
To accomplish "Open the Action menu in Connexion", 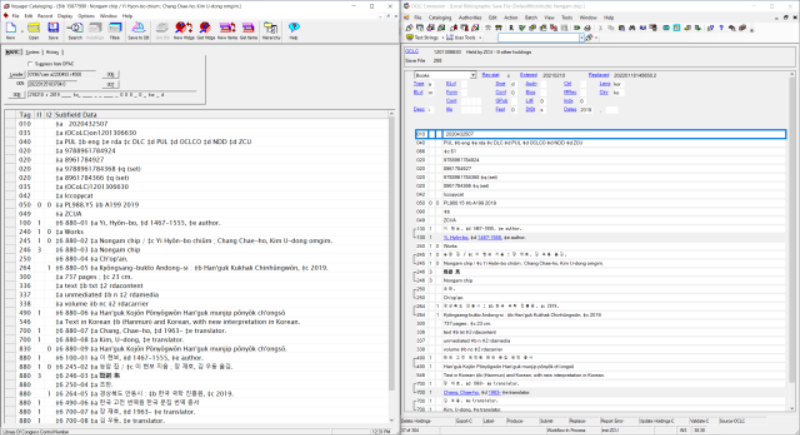I will [x=511, y=17].
